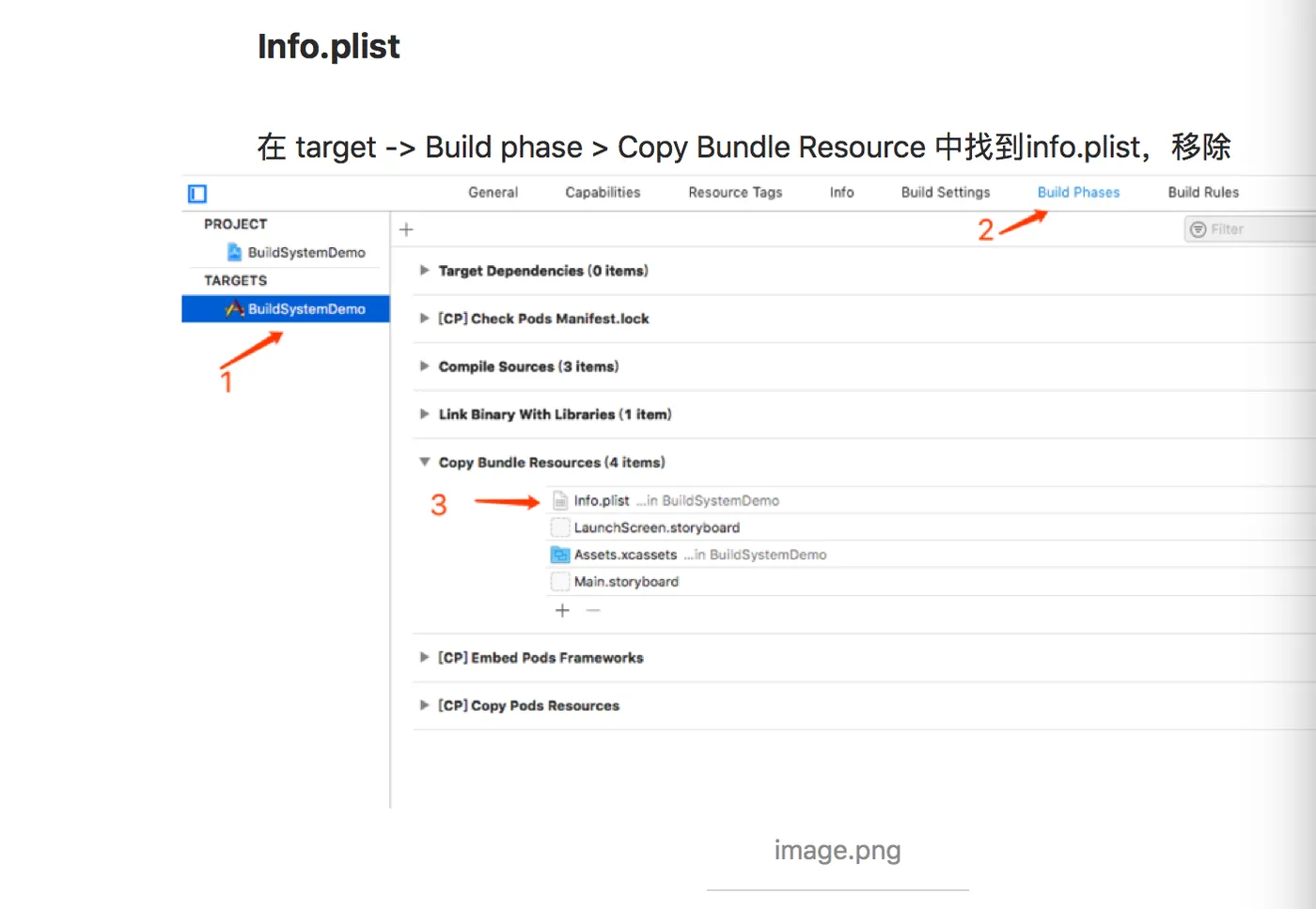Screen dimensions: 1316x909
Task: Expand Link Binary With Libraries
Action: (425, 415)
